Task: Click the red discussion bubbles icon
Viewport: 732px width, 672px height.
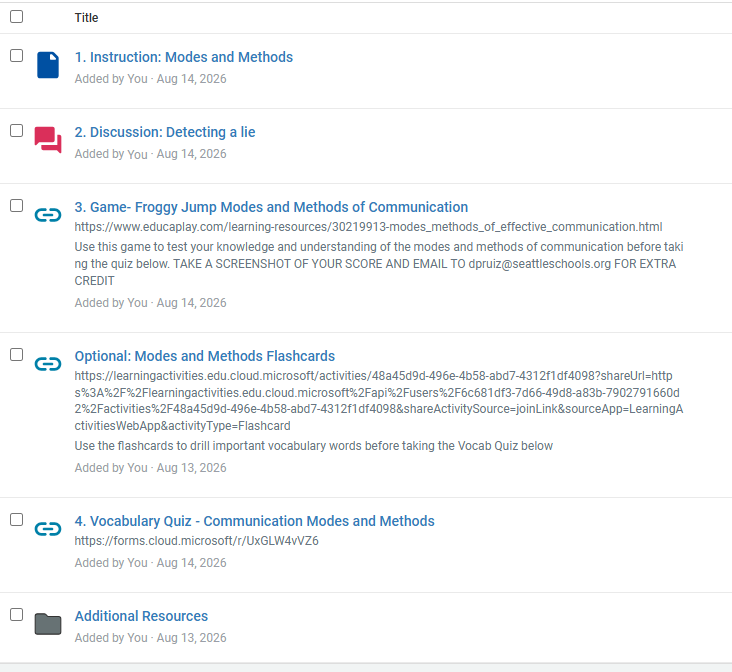Action: [x=48, y=140]
